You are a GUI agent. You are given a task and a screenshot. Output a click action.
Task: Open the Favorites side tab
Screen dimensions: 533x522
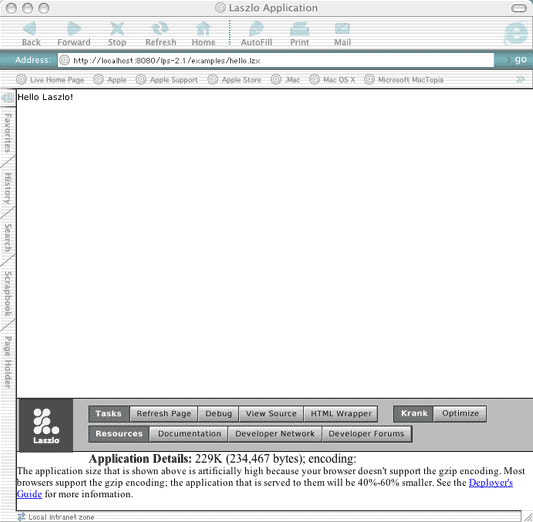click(8, 133)
